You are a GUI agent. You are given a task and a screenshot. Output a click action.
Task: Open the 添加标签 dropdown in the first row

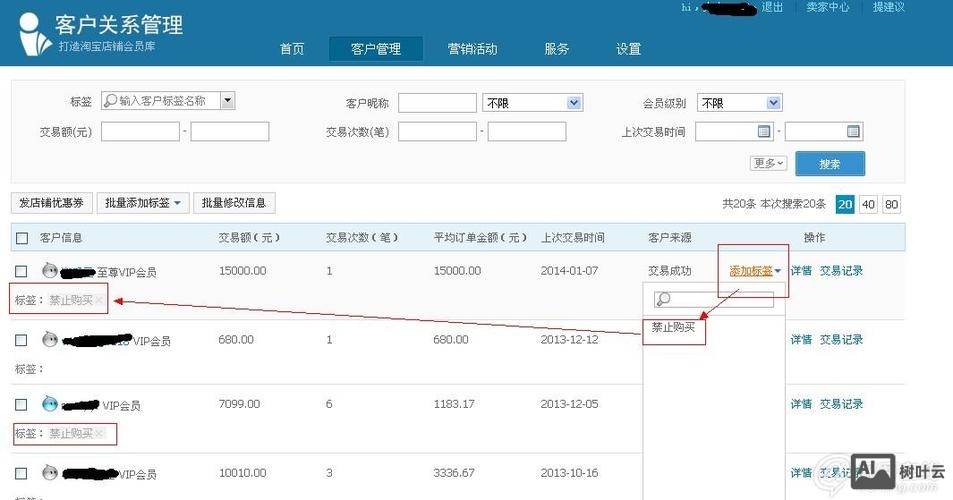pos(755,271)
